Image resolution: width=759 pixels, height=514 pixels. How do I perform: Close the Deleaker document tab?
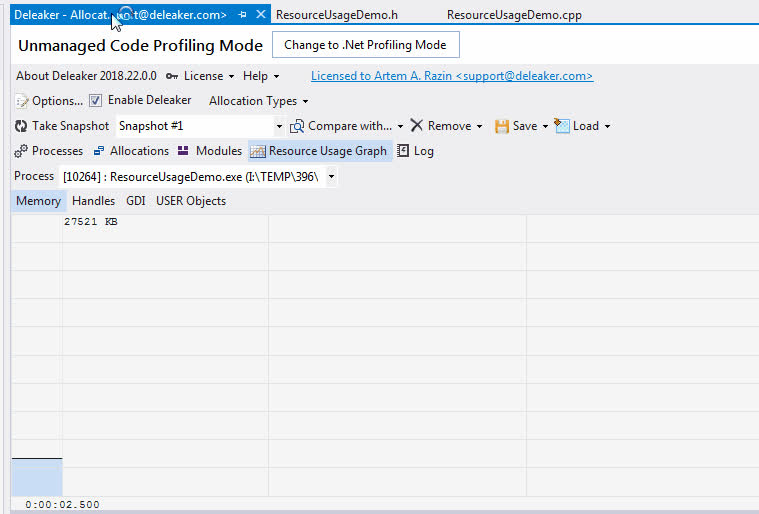pyautogui.click(x=260, y=15)
